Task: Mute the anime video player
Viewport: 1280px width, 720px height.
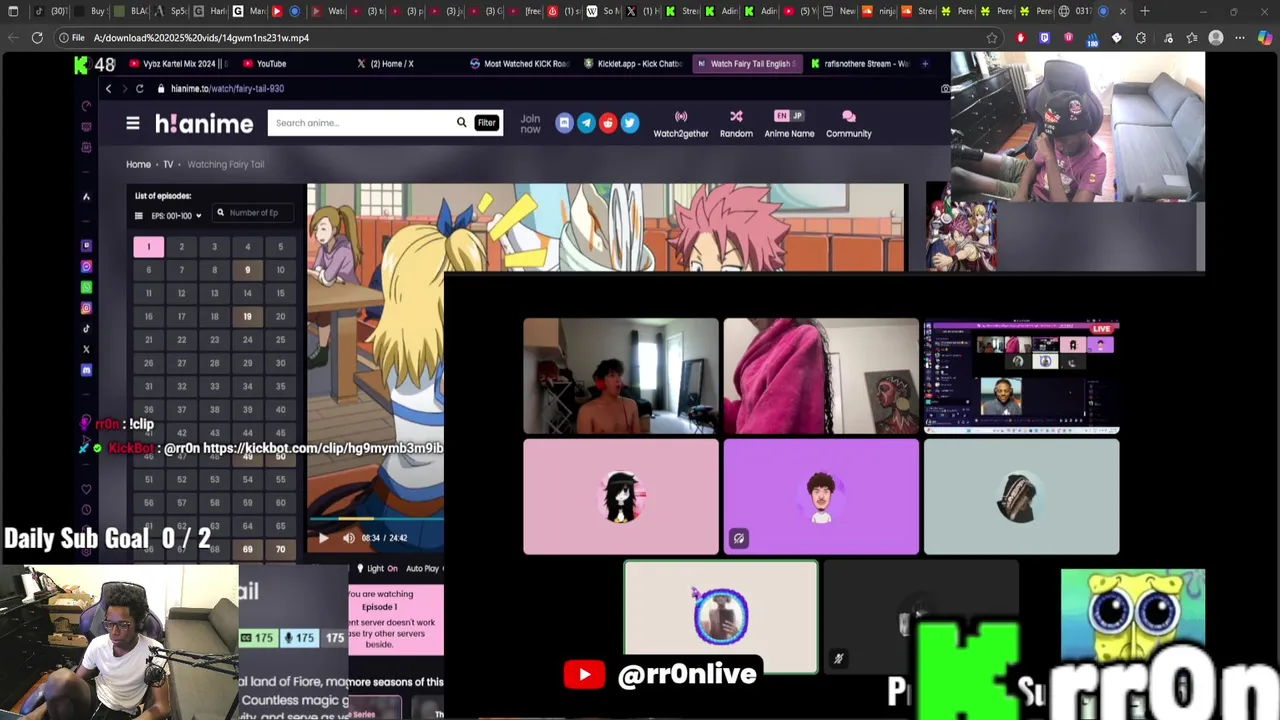Action: tap(348, 538)
